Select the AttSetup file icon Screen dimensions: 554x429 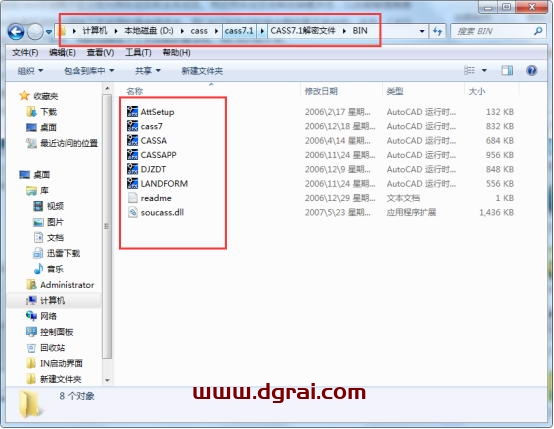coord(132,111)
